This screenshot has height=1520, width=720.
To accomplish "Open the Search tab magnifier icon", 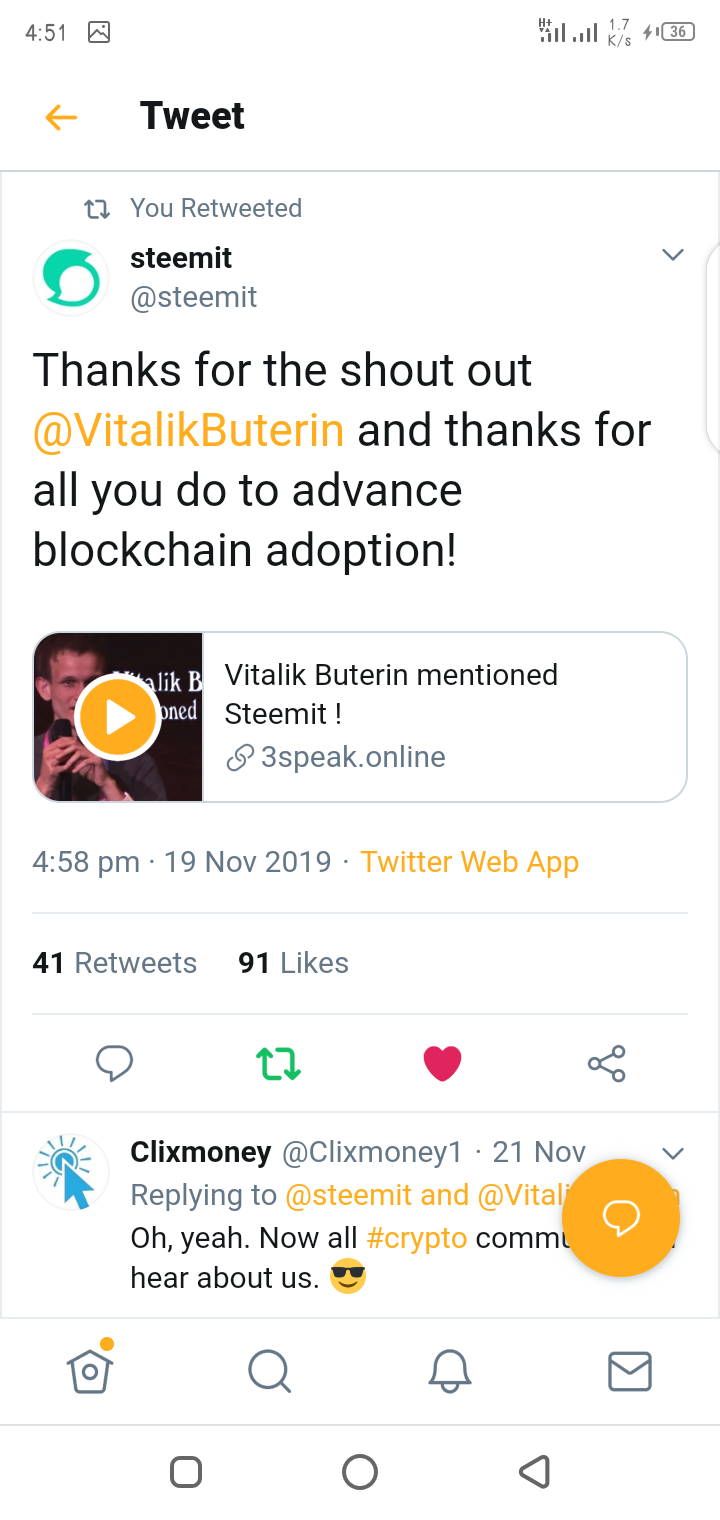I will click(x=269, y=1371).
